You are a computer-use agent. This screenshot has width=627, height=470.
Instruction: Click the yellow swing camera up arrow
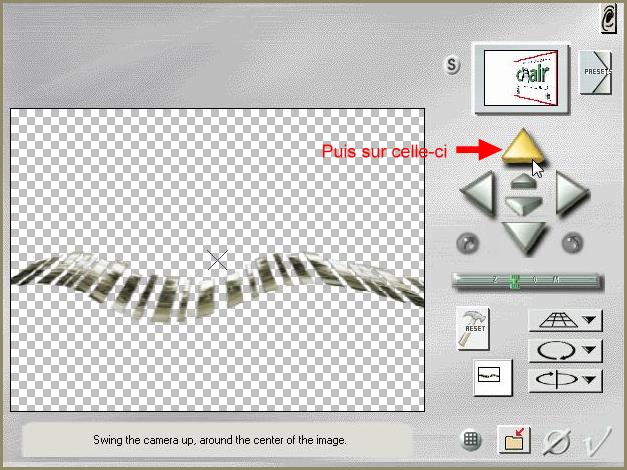point(525,149)
